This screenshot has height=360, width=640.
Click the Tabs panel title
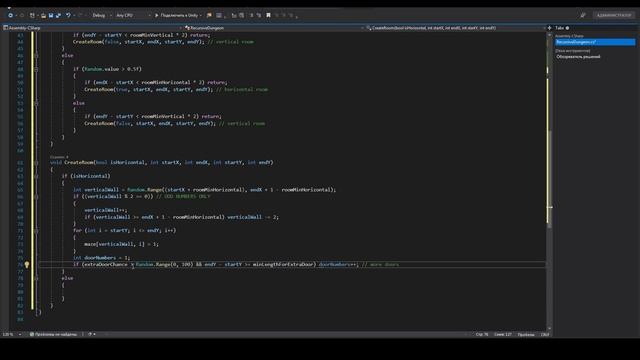click(x=559, y=28)
